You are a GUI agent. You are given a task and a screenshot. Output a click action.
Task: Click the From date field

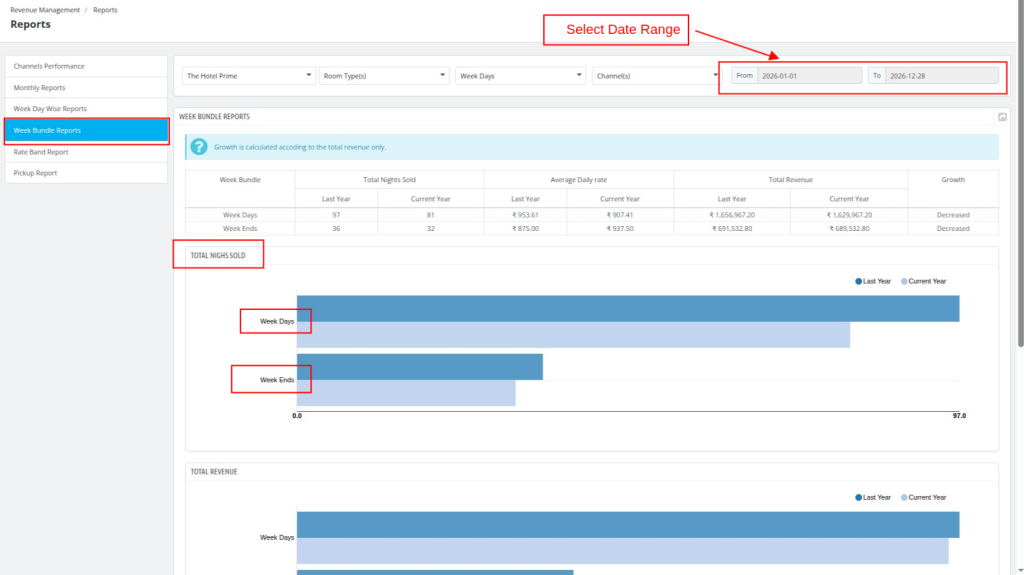point(808,75)
